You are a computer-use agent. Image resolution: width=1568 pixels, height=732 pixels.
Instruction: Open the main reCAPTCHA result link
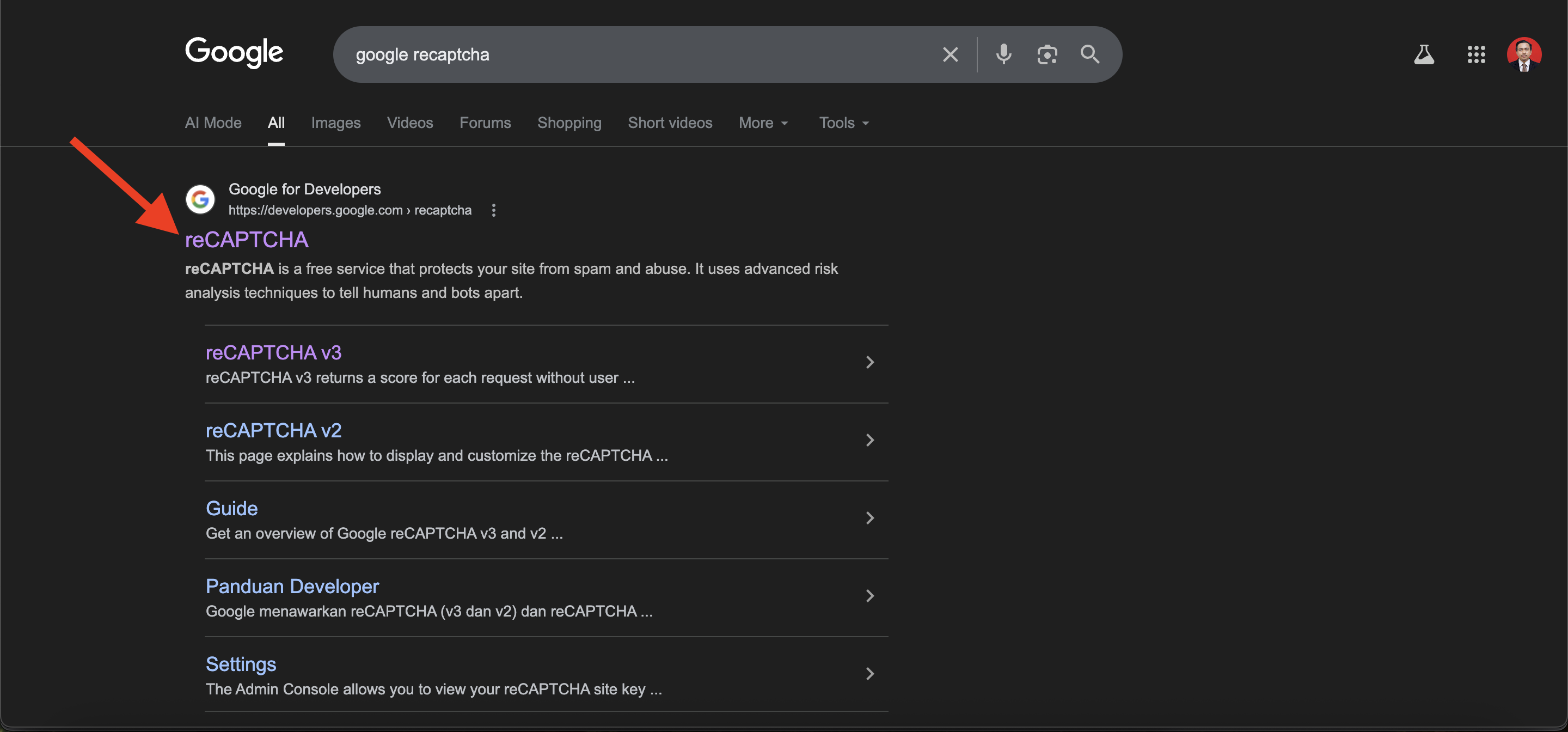[247, 240]
